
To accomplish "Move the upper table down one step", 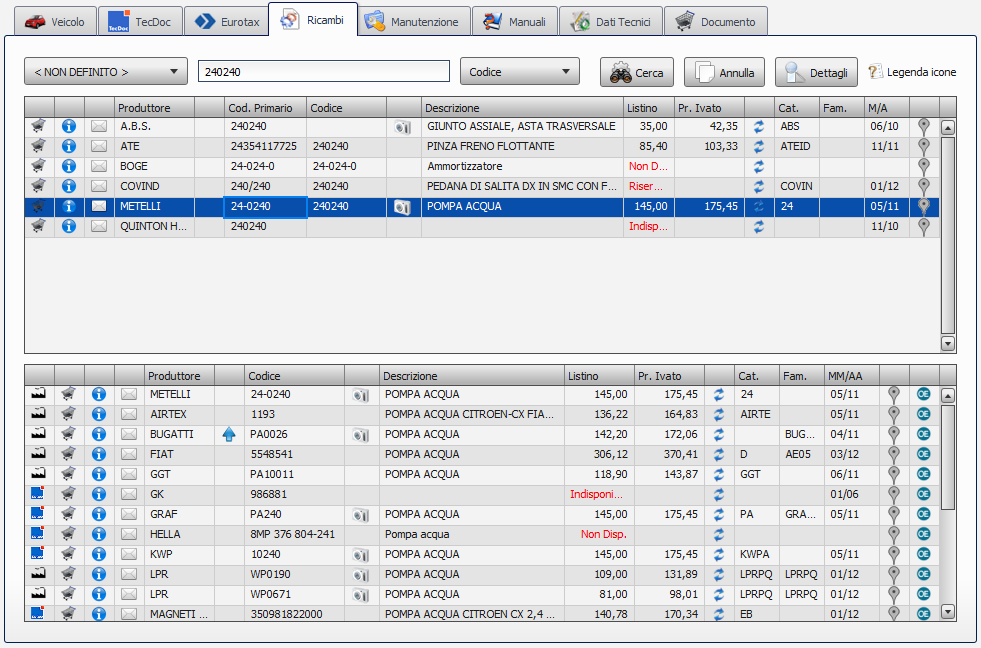I will 948,343.
